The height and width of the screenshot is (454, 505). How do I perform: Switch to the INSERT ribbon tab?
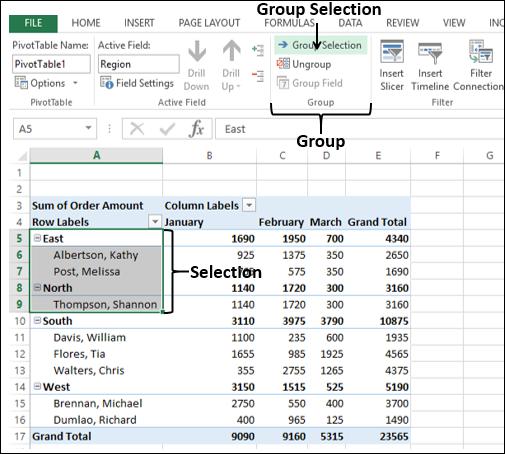click(x=139, y=23)
